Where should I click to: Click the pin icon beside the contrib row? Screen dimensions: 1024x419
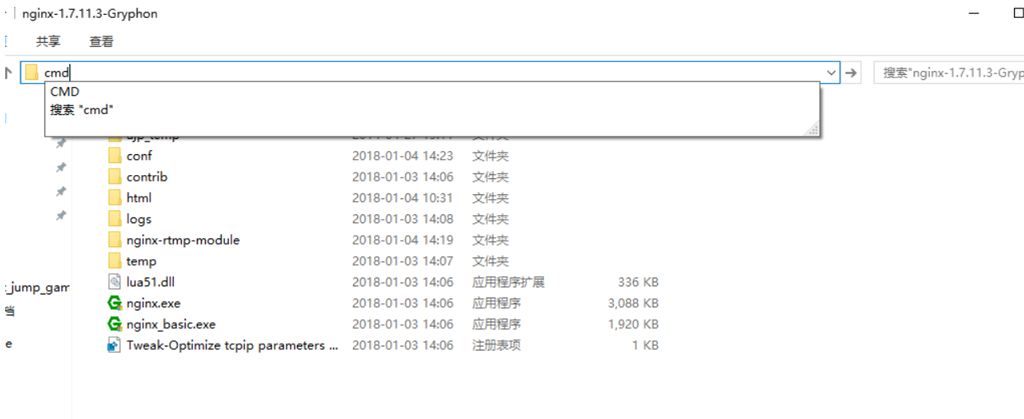pos(61,168)
